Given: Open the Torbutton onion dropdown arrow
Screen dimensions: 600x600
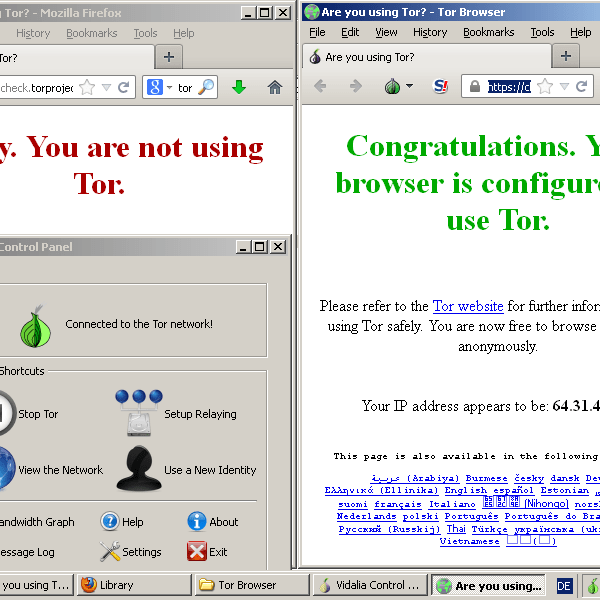Looking at the screenshot, I should (x=409, y=86).
